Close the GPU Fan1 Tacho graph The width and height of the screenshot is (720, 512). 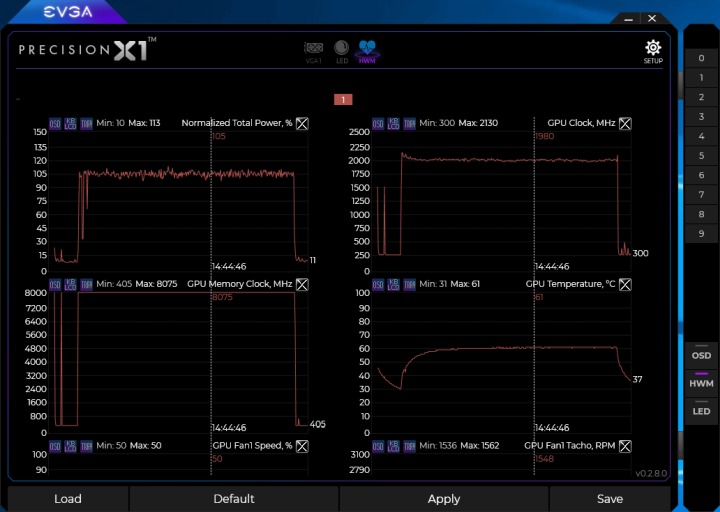click(625, 446)
